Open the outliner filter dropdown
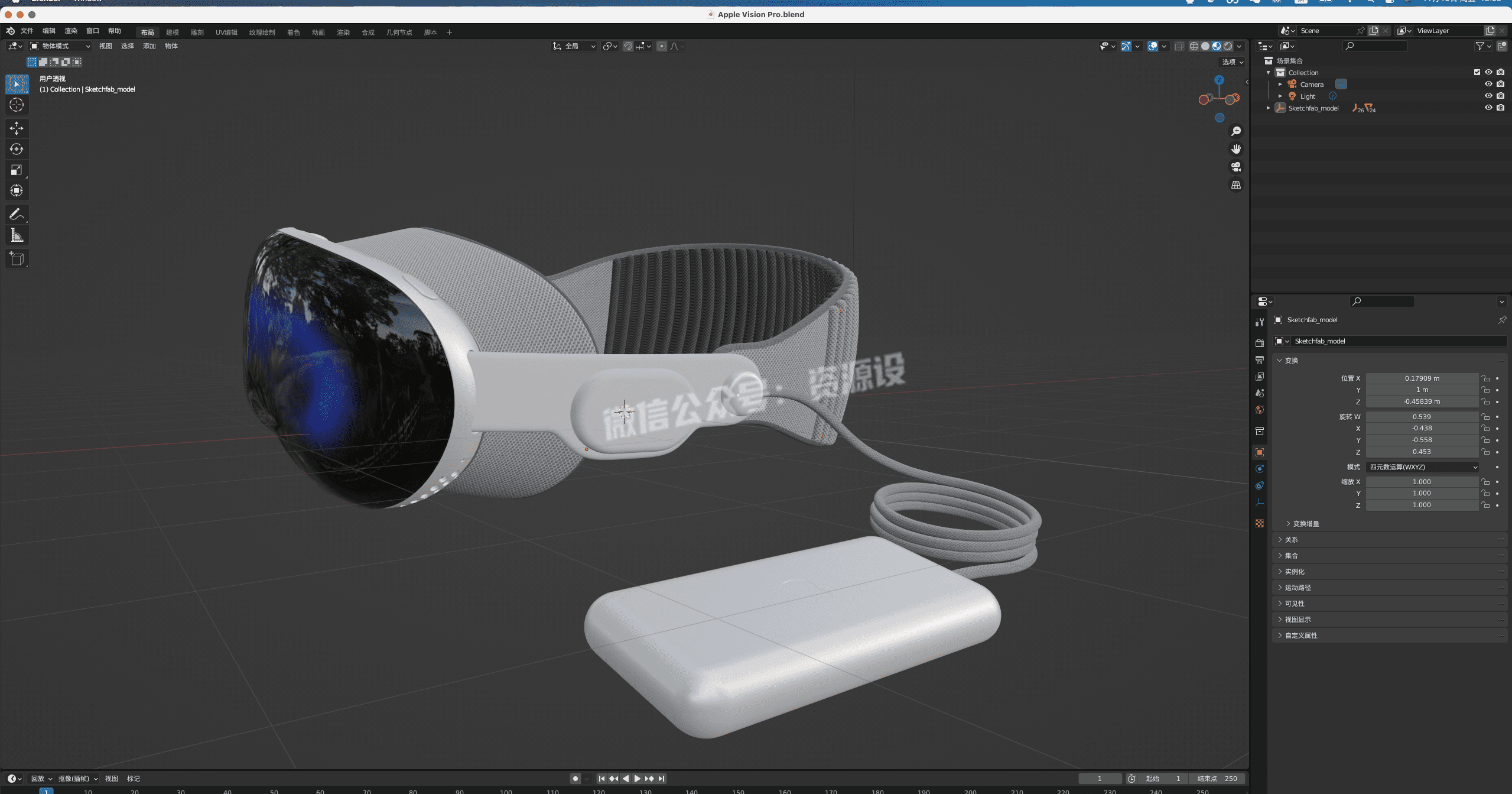Screen dimensions: 1512x794 click(1482, 46)
